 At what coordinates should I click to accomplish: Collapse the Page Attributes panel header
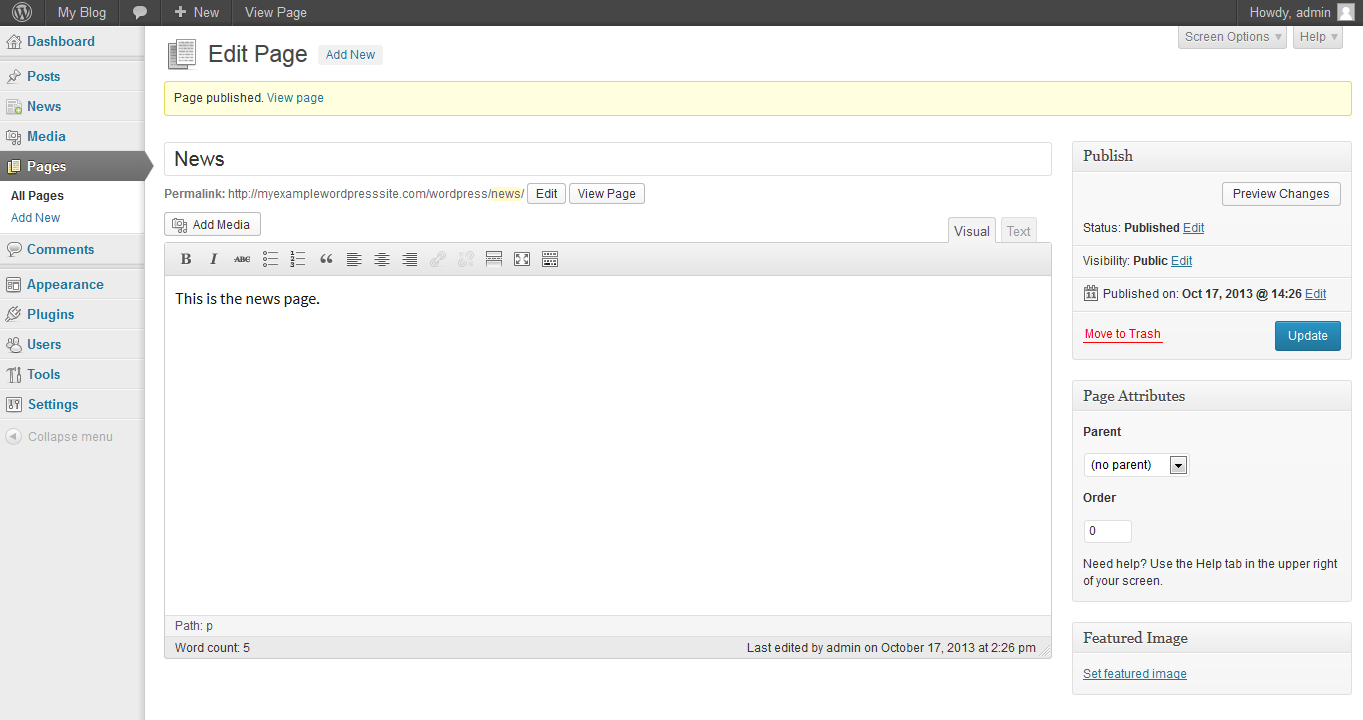coord(1211,396)
